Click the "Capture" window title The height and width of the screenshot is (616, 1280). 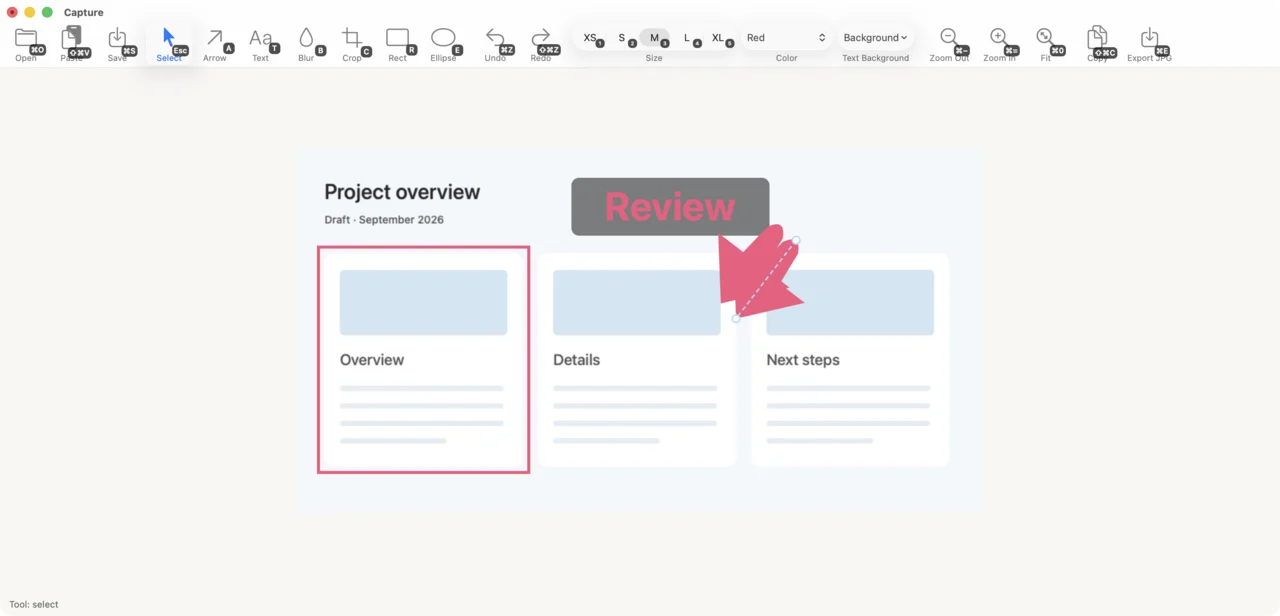[x=84, y=12]
